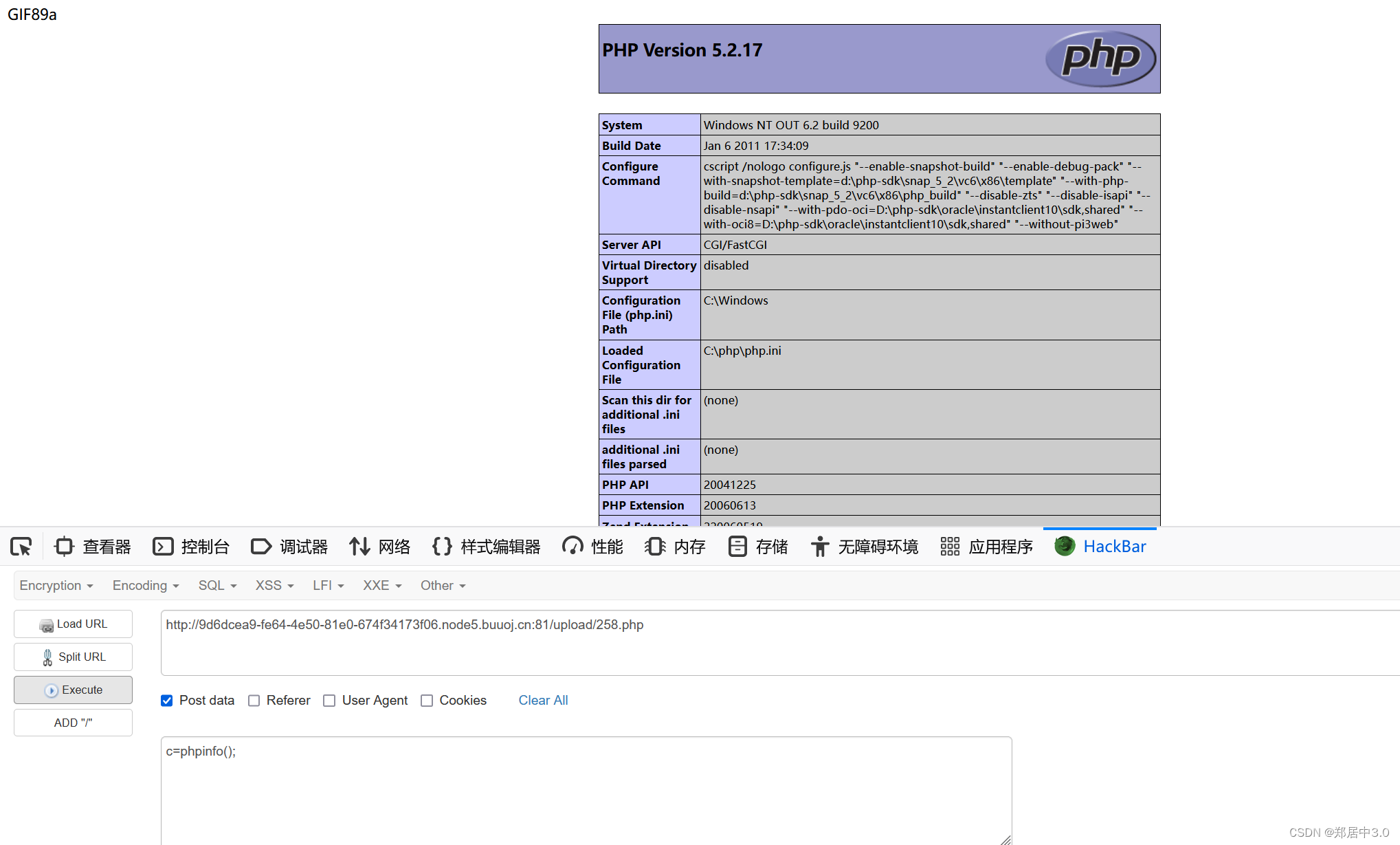
Task: Click the up-down arrows network icon
Action: pos(359,547)
